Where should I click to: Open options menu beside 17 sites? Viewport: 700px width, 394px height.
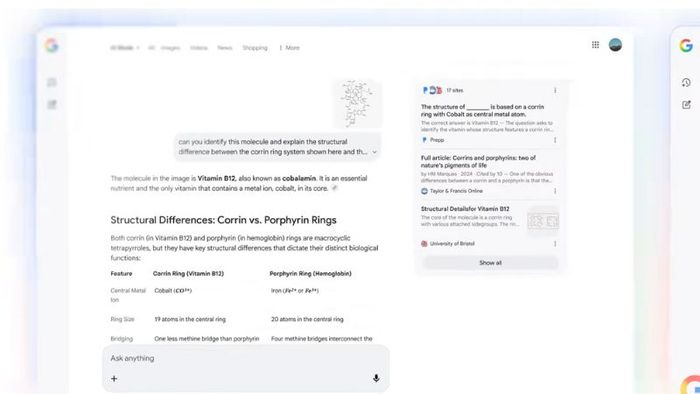[555, 90]
